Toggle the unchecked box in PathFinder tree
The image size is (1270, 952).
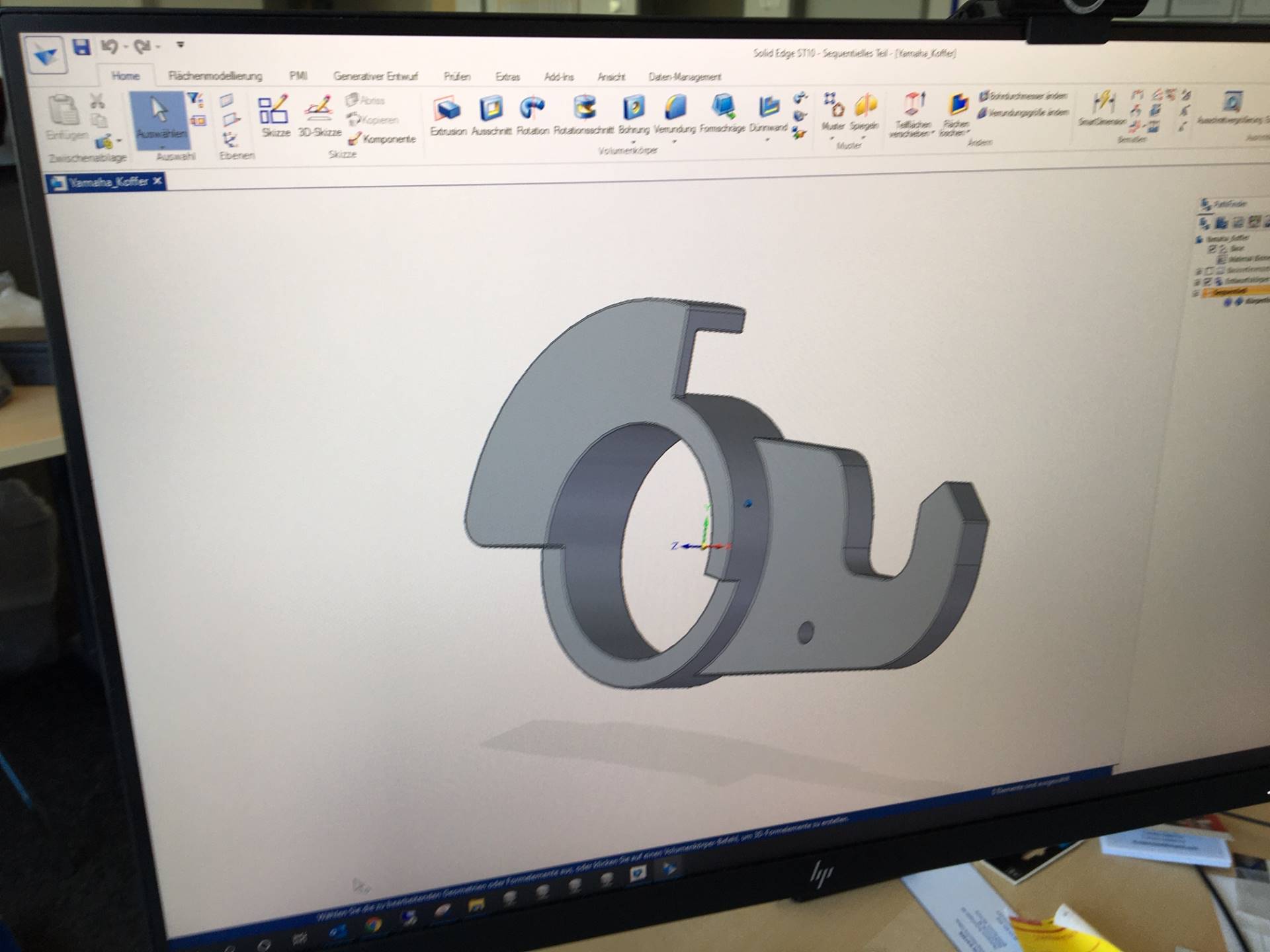(1208, 271)
